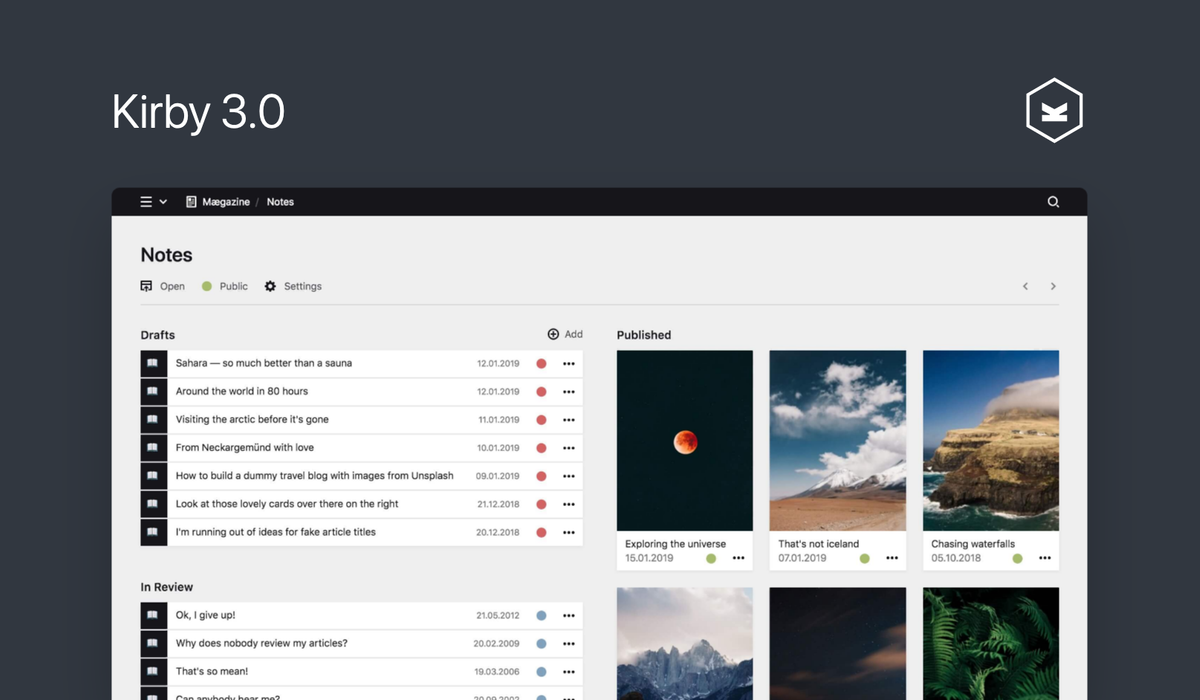
Task: Click the Notes breadcrumb link
Action: tap(280, 202)
